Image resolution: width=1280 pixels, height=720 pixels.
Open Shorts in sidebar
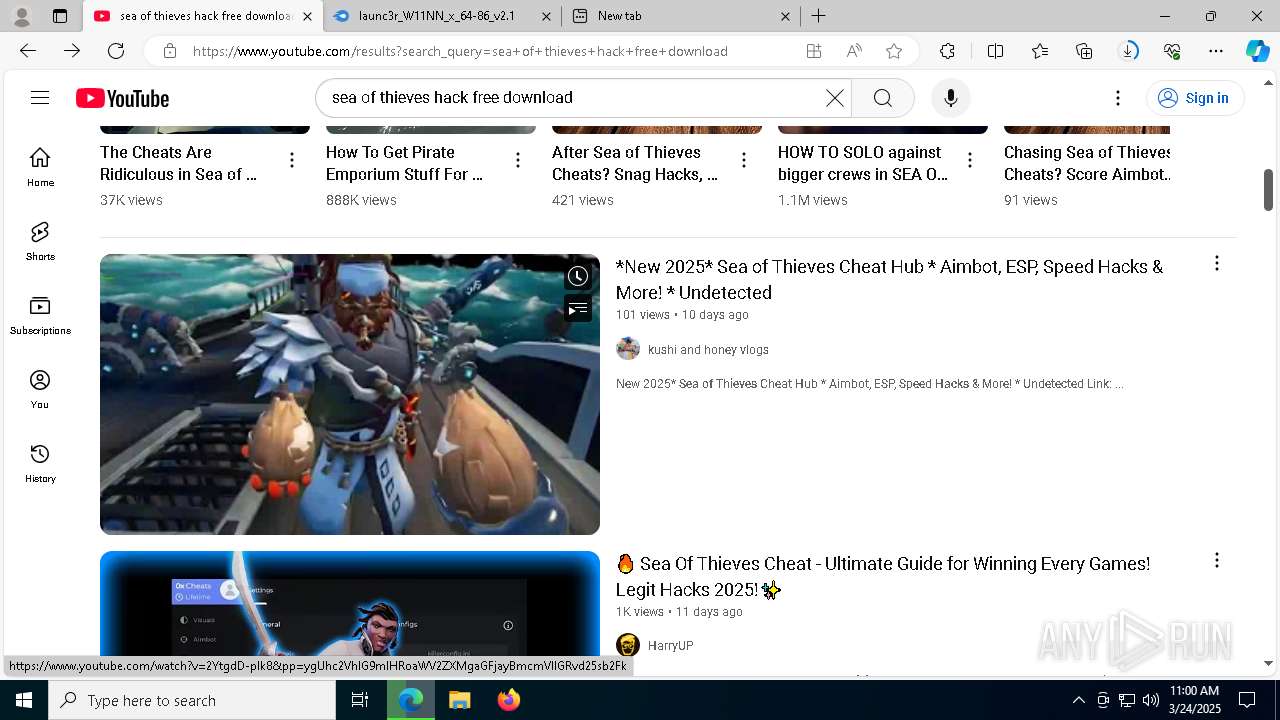click(x=40, y=241)
